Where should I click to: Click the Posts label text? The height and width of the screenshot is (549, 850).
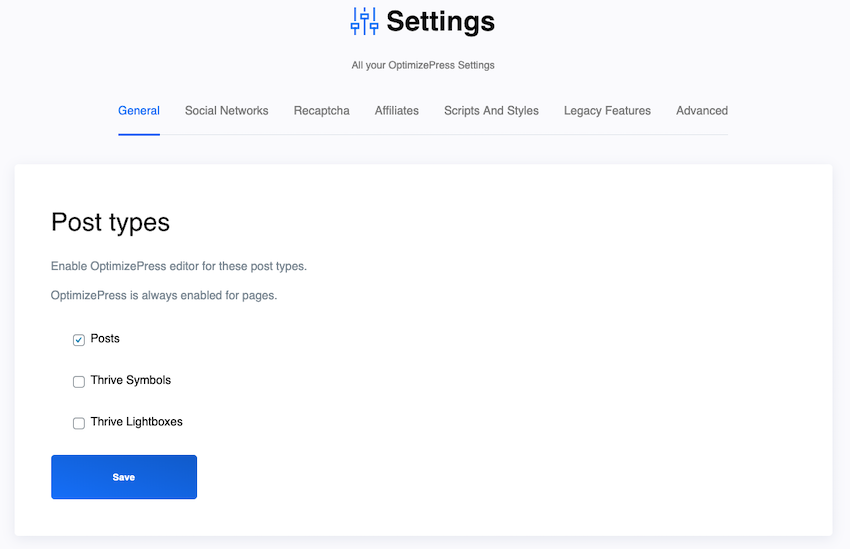105,339
